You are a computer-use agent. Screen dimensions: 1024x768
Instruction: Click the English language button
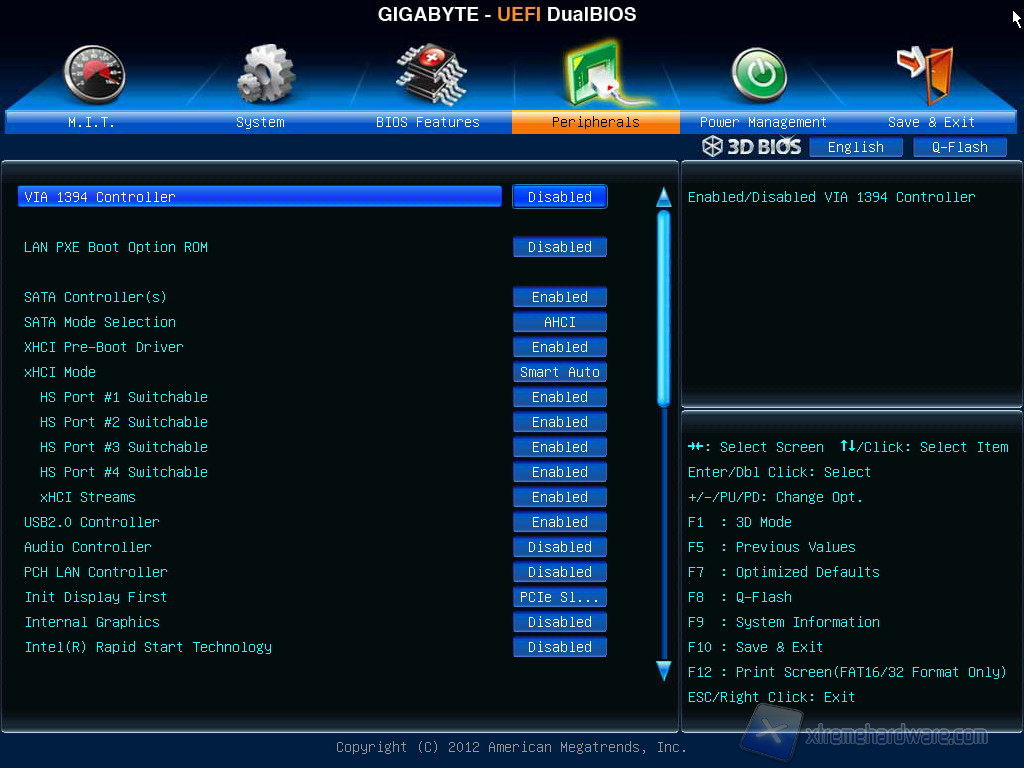(856, 147)
